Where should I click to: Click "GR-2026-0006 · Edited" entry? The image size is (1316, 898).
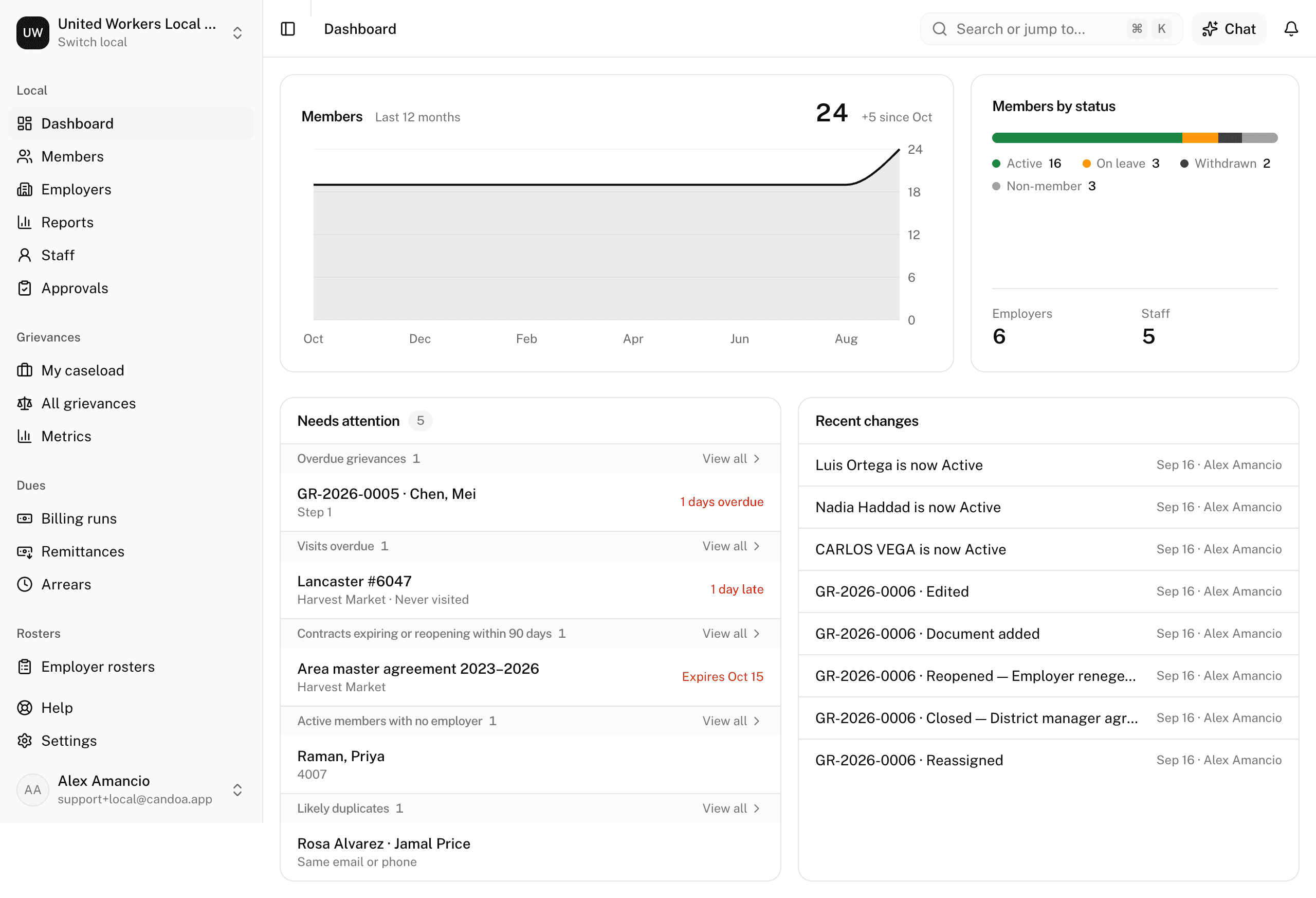coord(1048,591)
